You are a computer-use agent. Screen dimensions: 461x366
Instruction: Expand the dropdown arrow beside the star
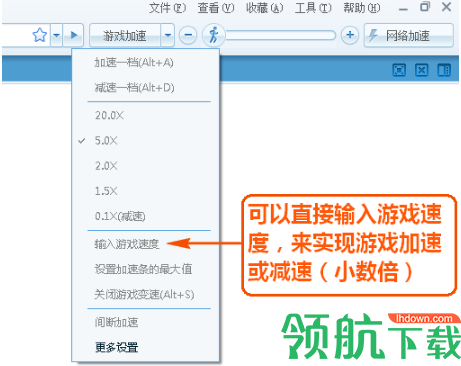pyautogui.click(x=56, y=35)
